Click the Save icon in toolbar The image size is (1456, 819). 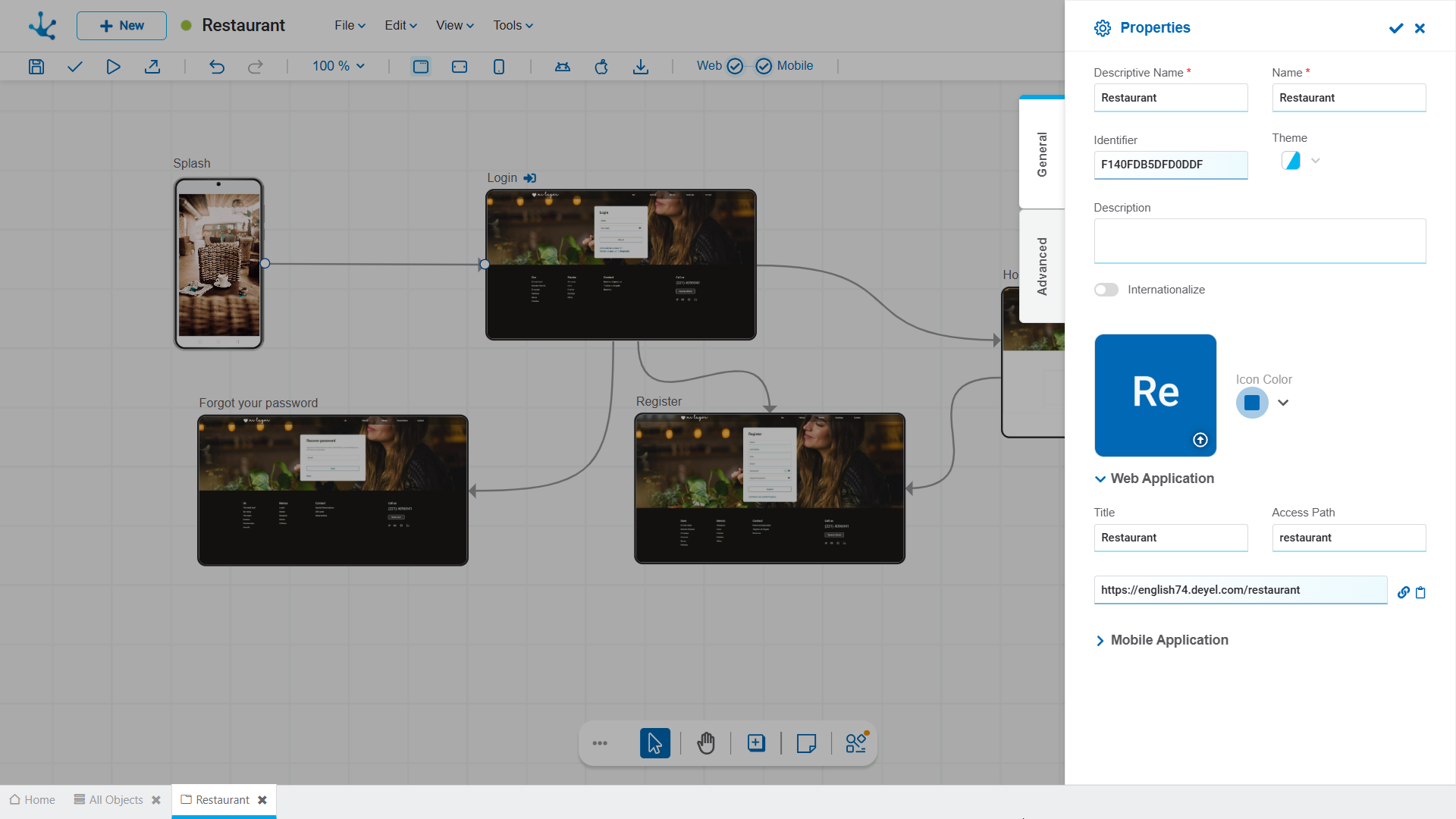[36, 67]
